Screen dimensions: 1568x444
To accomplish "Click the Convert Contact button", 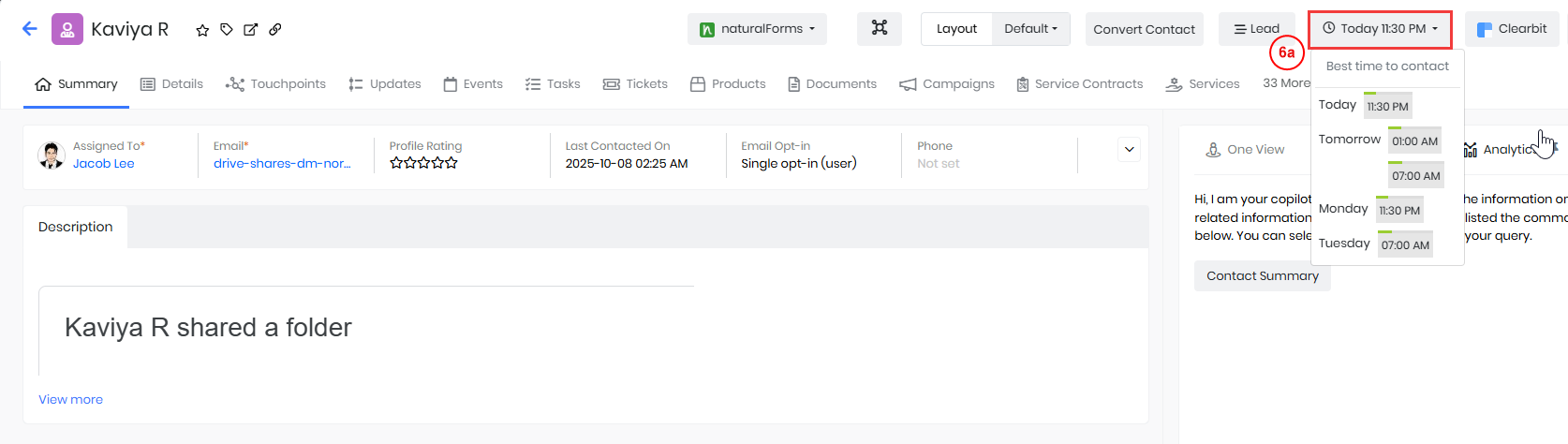I will pyautogui.click(x=1144, y=29).
